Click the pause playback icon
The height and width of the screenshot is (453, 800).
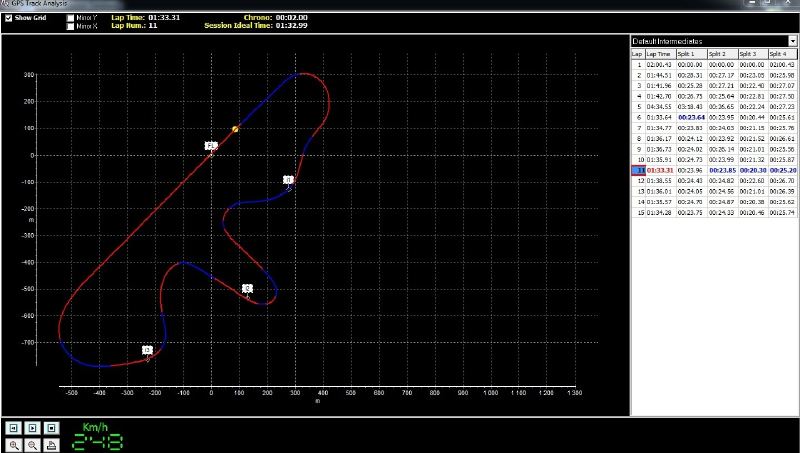(14, 428)
